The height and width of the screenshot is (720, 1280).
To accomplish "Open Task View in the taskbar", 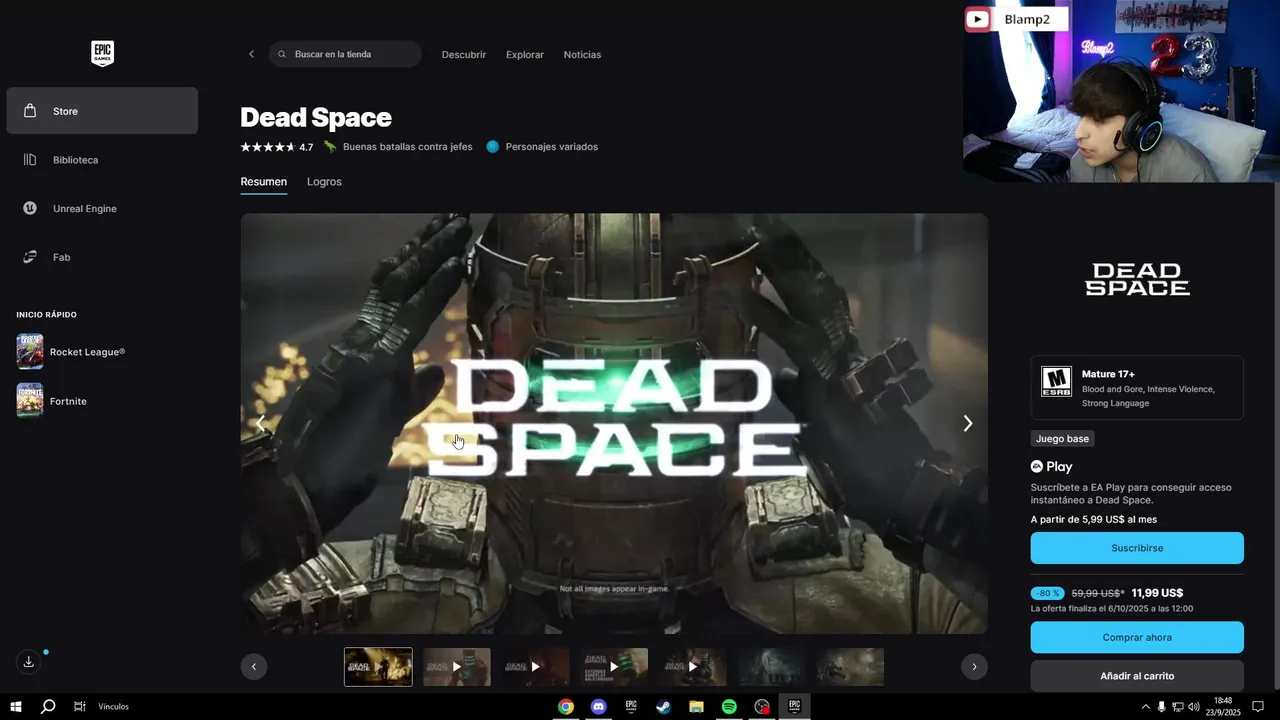I will point(80,707).
